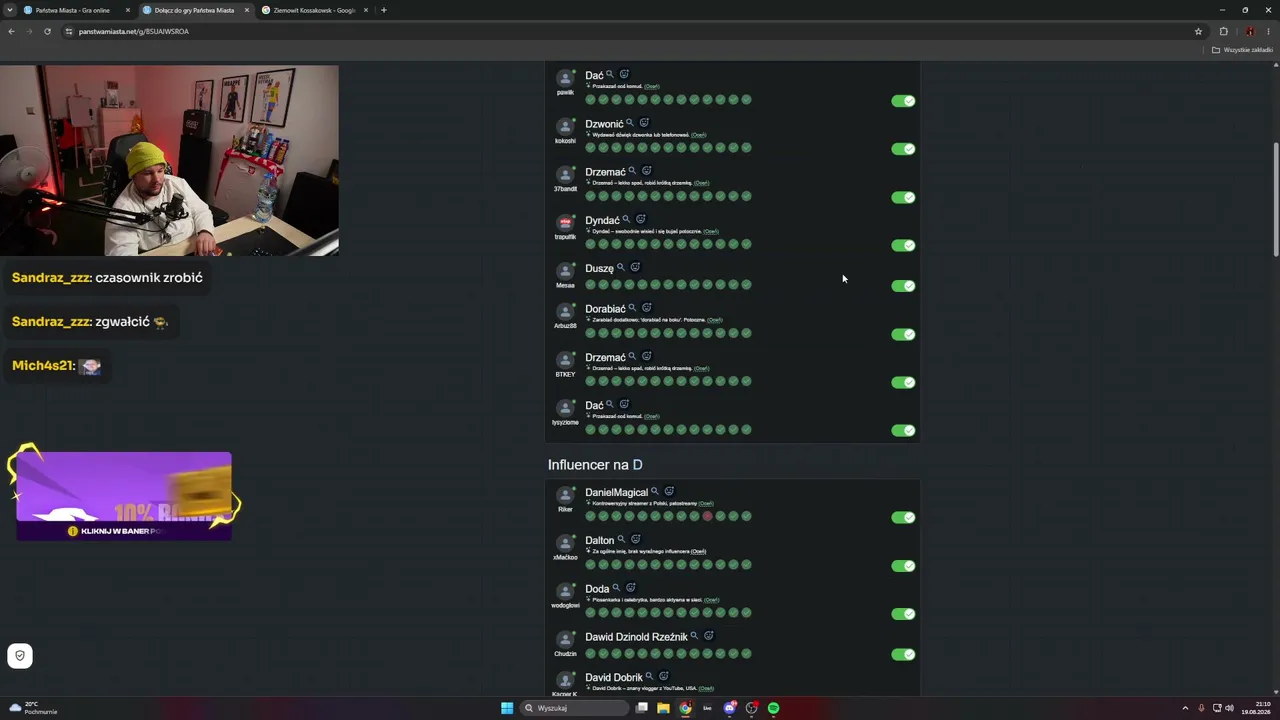
Task: Click the streamer webcam video overlay
Action: (x=169, y=160)
